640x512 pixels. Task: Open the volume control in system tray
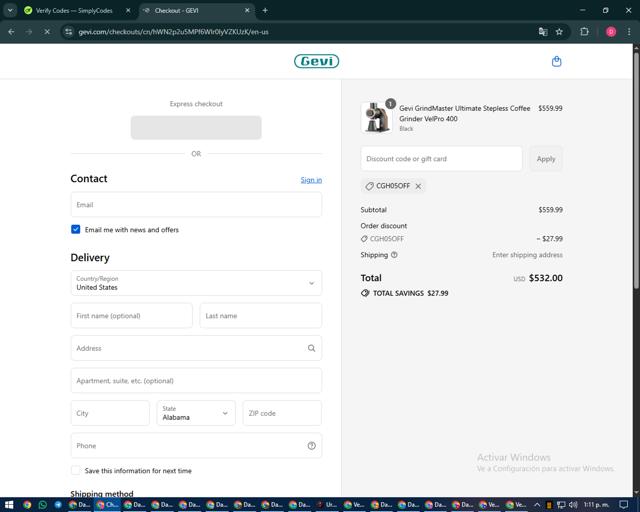(573, 505)
